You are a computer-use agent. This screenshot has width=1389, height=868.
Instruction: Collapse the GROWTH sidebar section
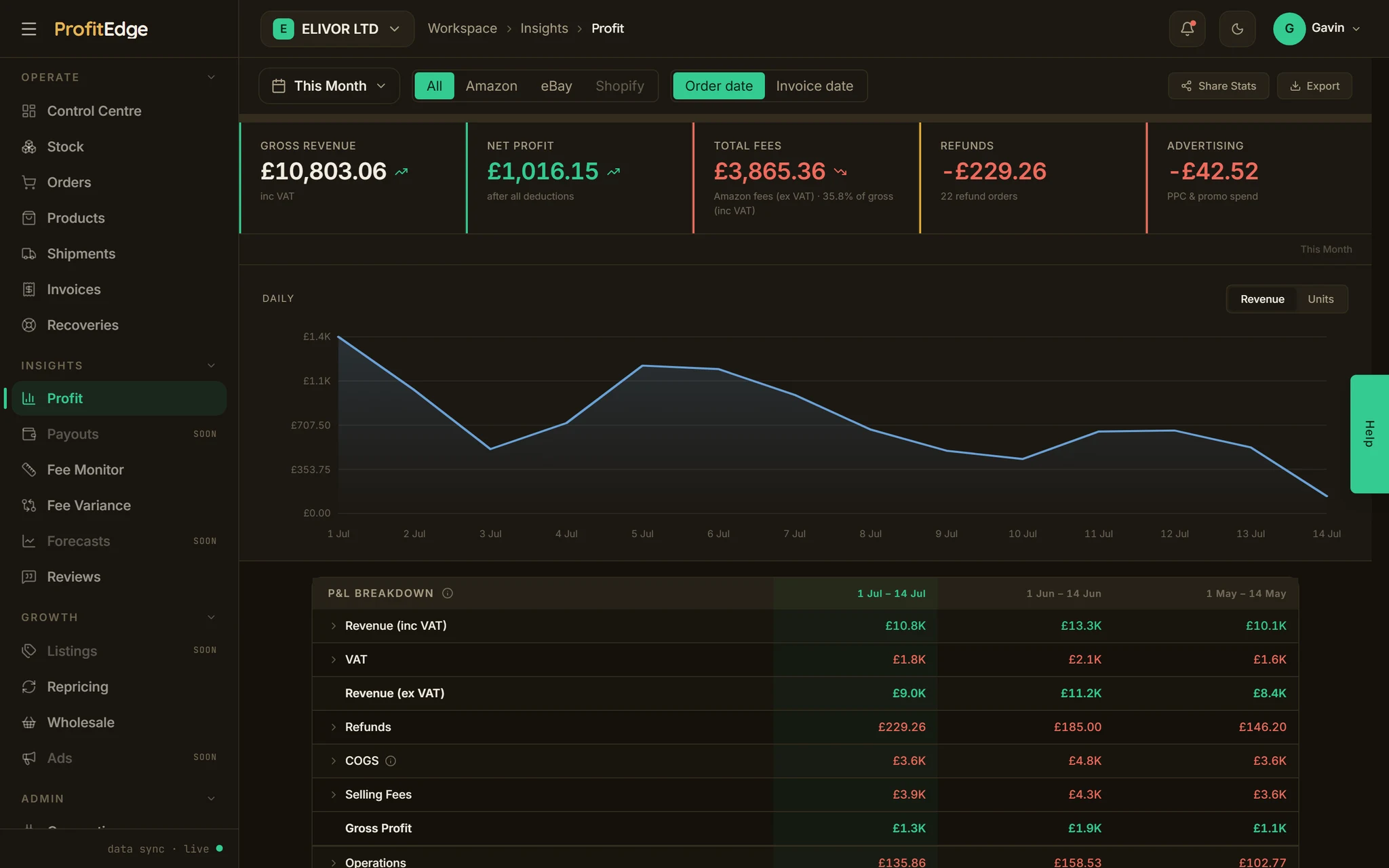[211, 617]
